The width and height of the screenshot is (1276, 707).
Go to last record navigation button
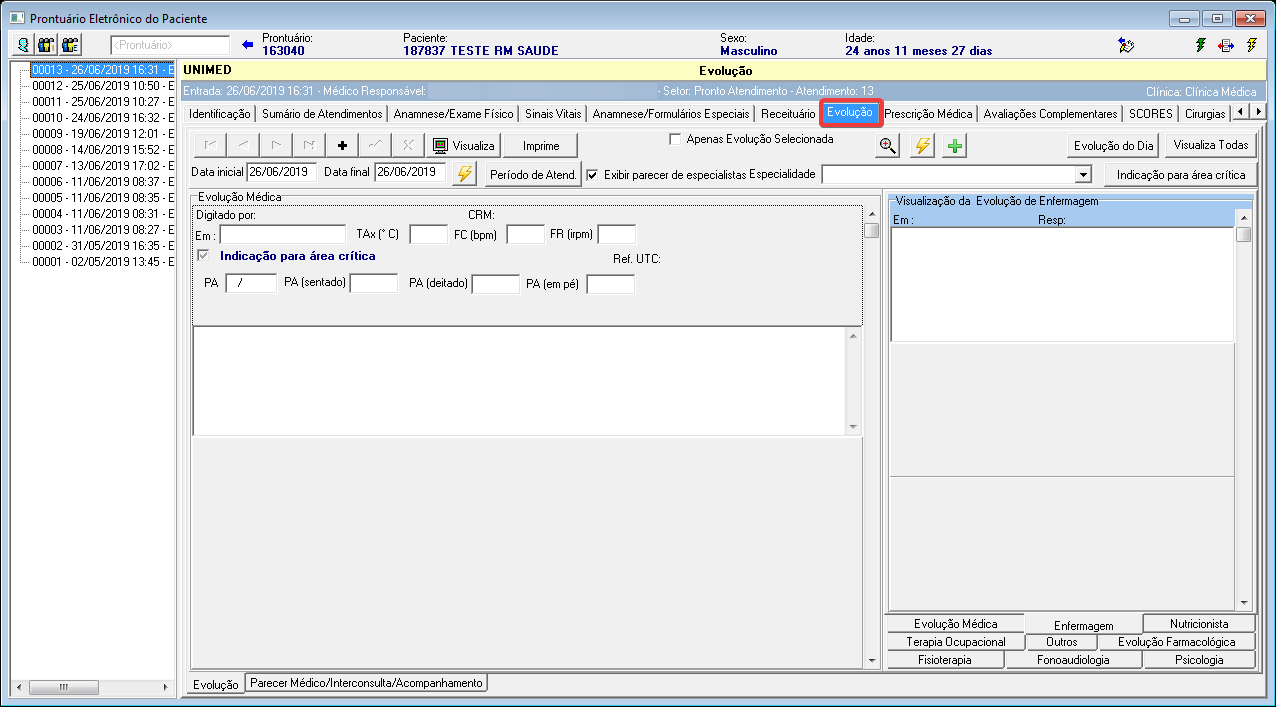pos(310,145)
